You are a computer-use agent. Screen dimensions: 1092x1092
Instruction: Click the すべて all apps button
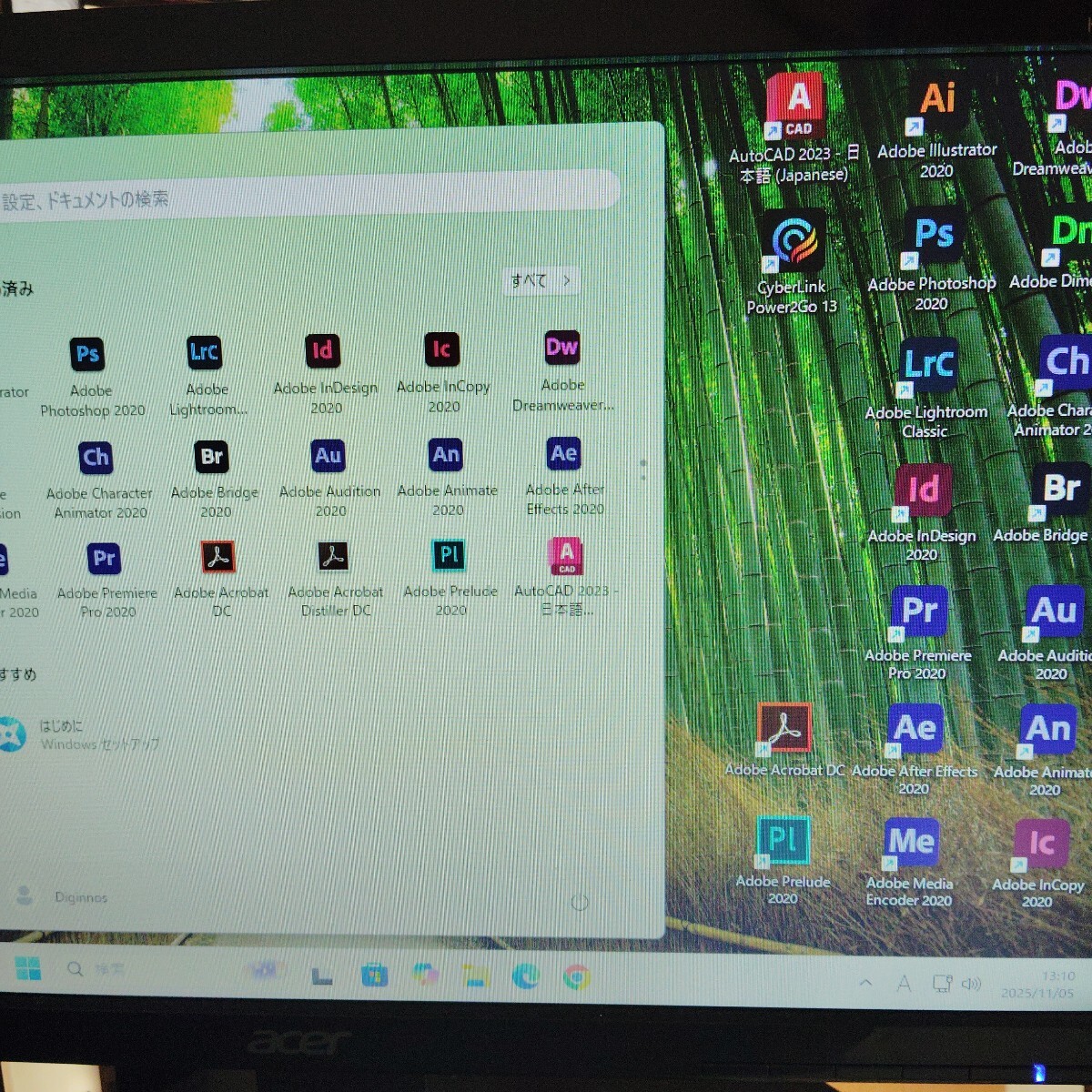[541, 281]
